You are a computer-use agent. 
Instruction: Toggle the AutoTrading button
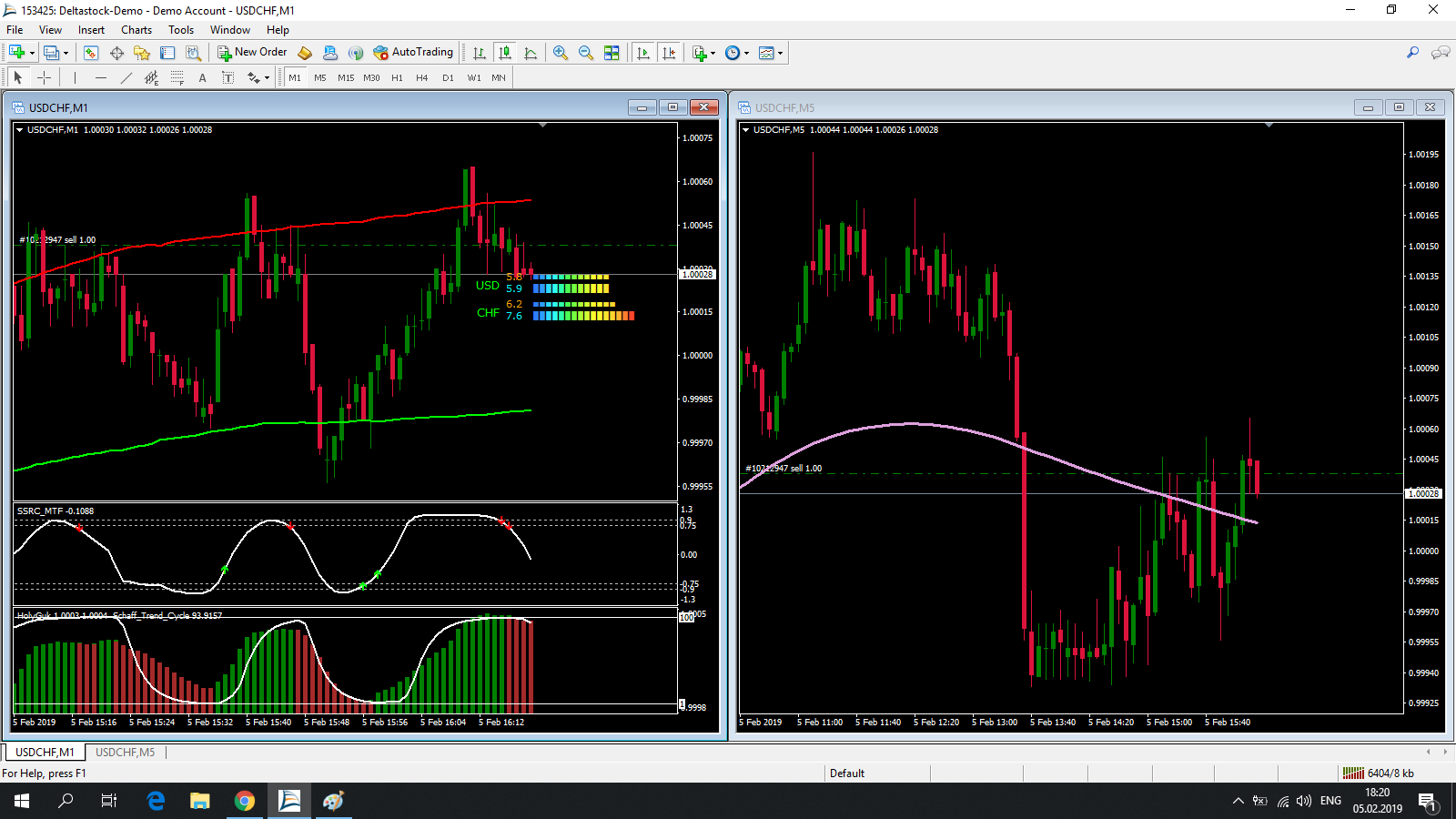(x=413, y=53)
